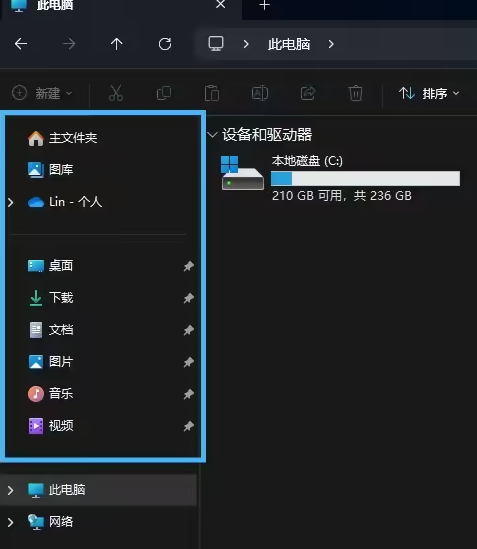Click the Paste clipboard icon

[212, 93]
